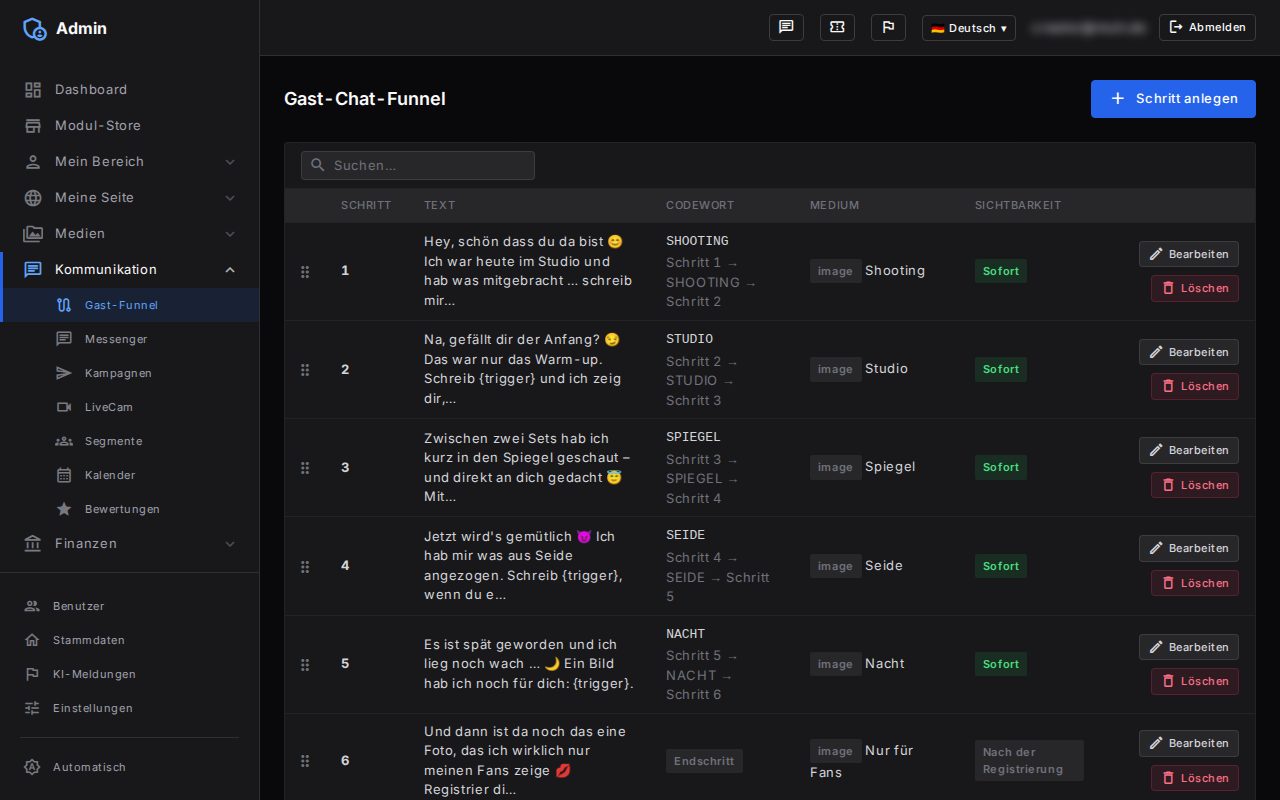Collapse the Kommunikation section
The width and height of the screenshot is (1280, 800).
(130, 269)
